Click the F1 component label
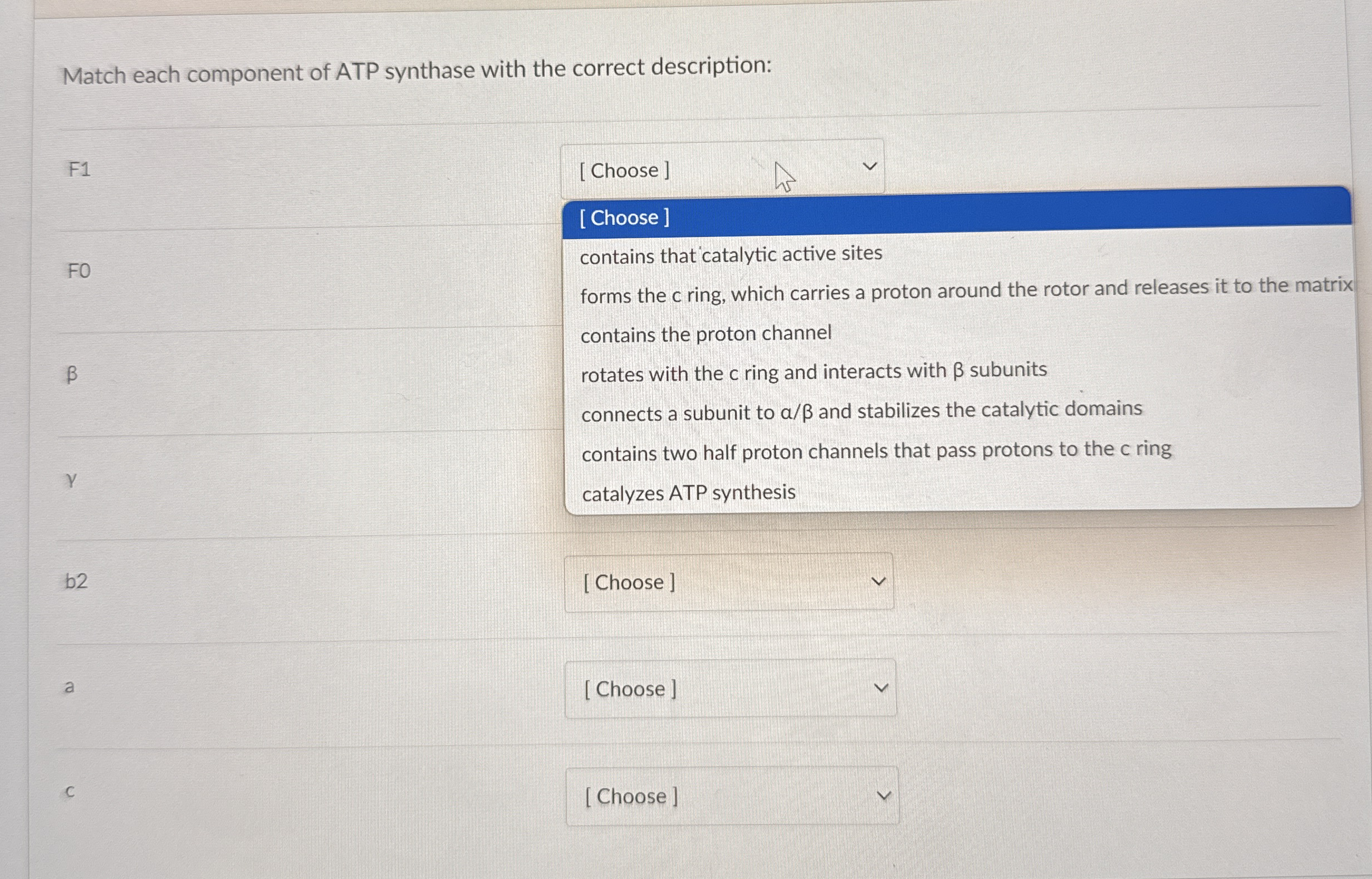Screen dimensions: 1372x879 (x=80, y=170)
